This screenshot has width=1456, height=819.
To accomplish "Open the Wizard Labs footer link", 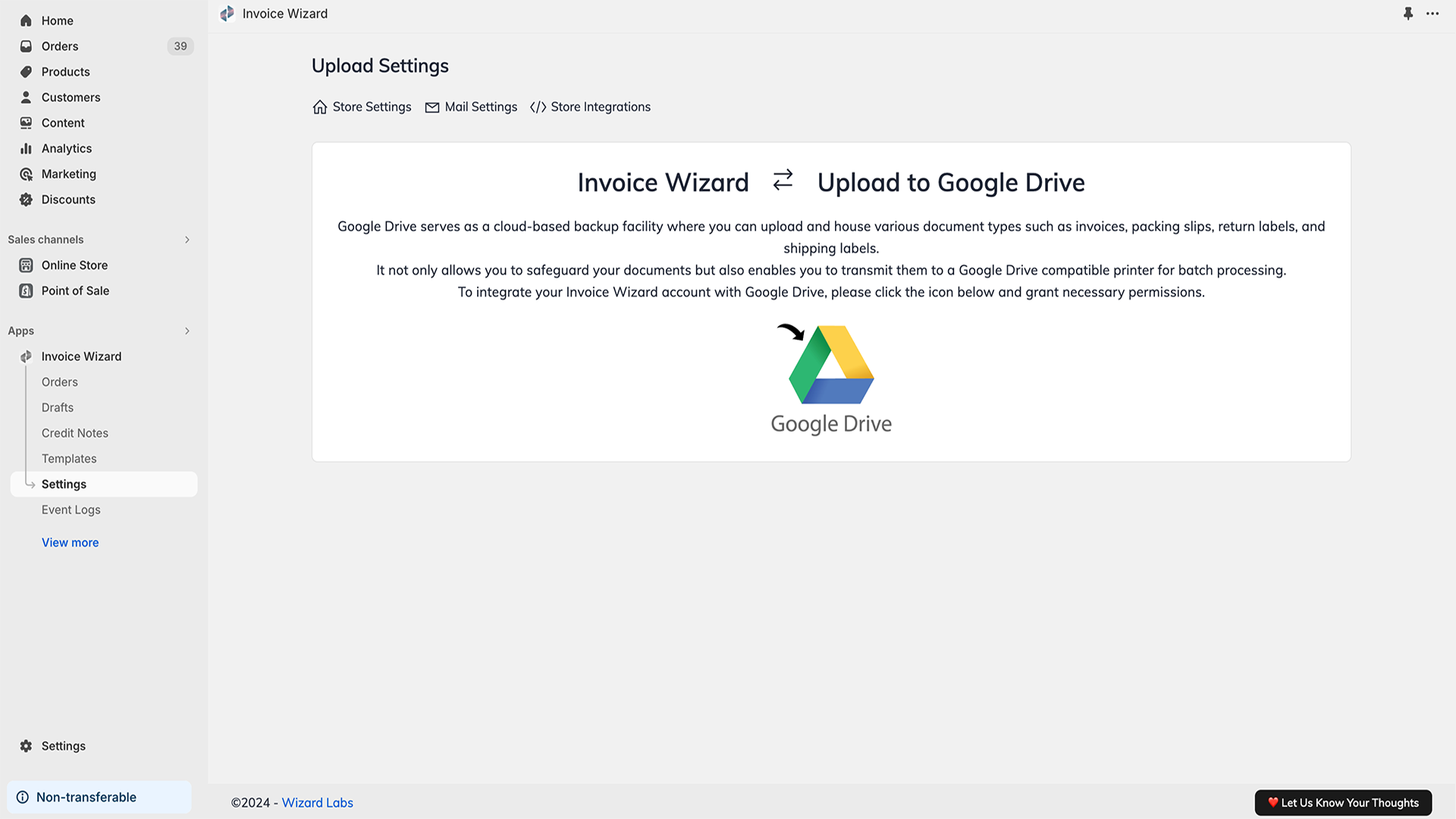I will pyautogui.click(x=317, y=803).
